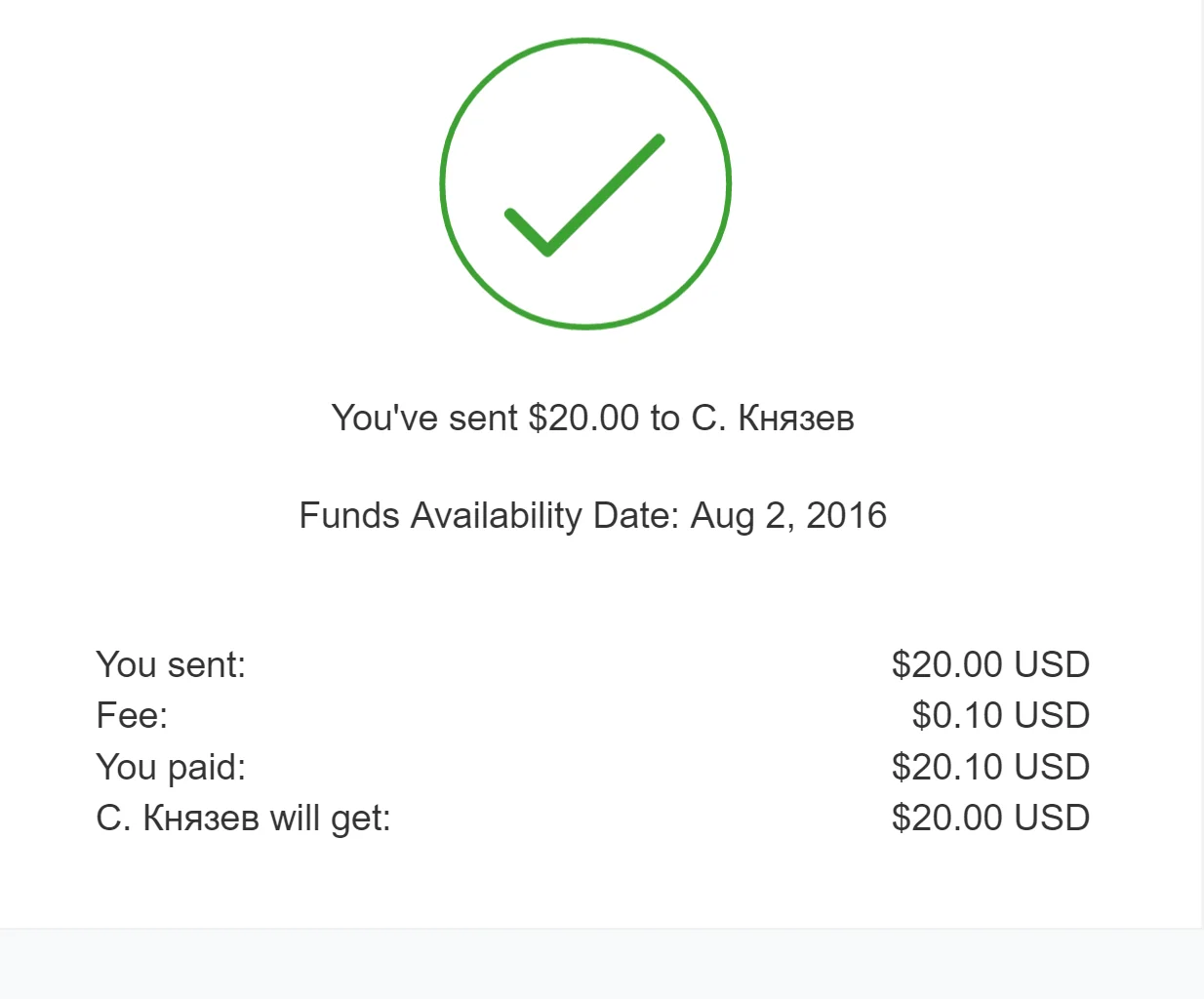Select the $20.00 USD amount in the will get row
Image resolution: width=1204 pixels, height=999 pixels.
tap(989, 818)
